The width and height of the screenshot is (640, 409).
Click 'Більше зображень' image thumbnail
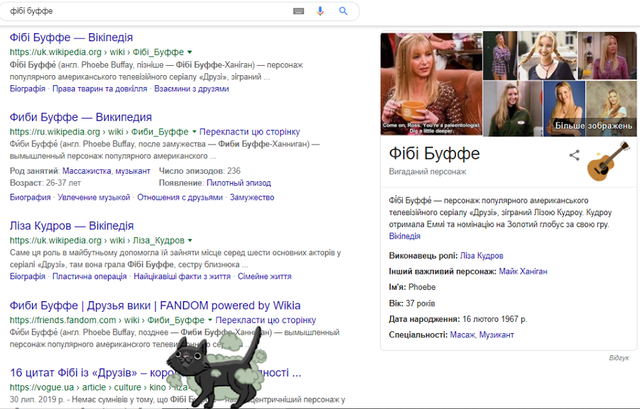pyautogui.click(x=601, y=112)
